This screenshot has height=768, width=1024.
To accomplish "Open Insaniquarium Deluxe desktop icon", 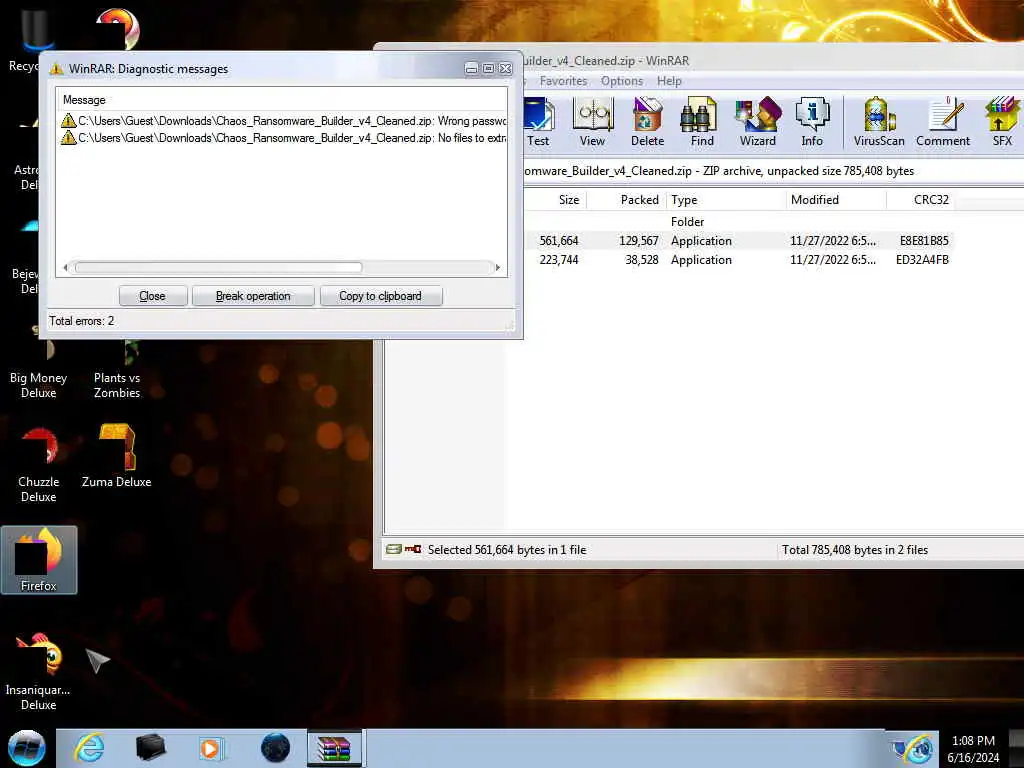I will click(x=38, y=671).
